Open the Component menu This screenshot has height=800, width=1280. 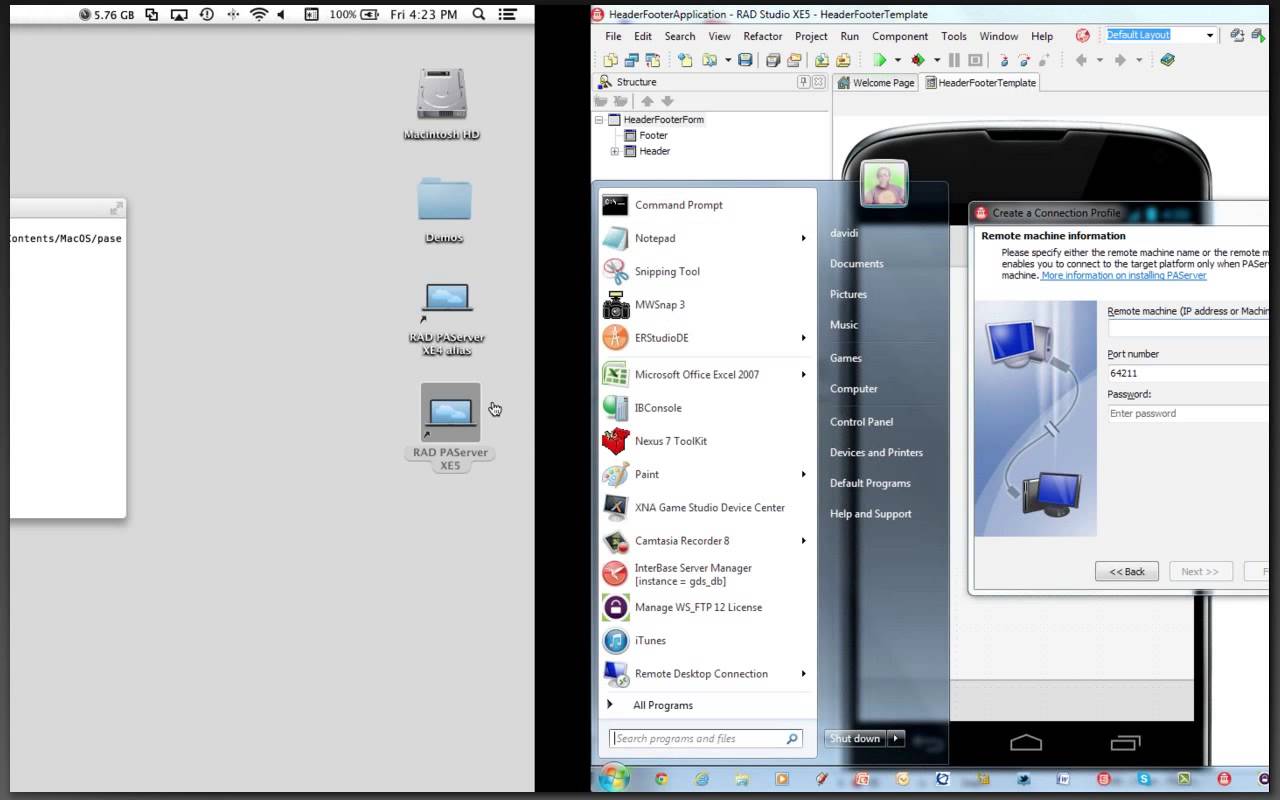click(x=900, y=36)
